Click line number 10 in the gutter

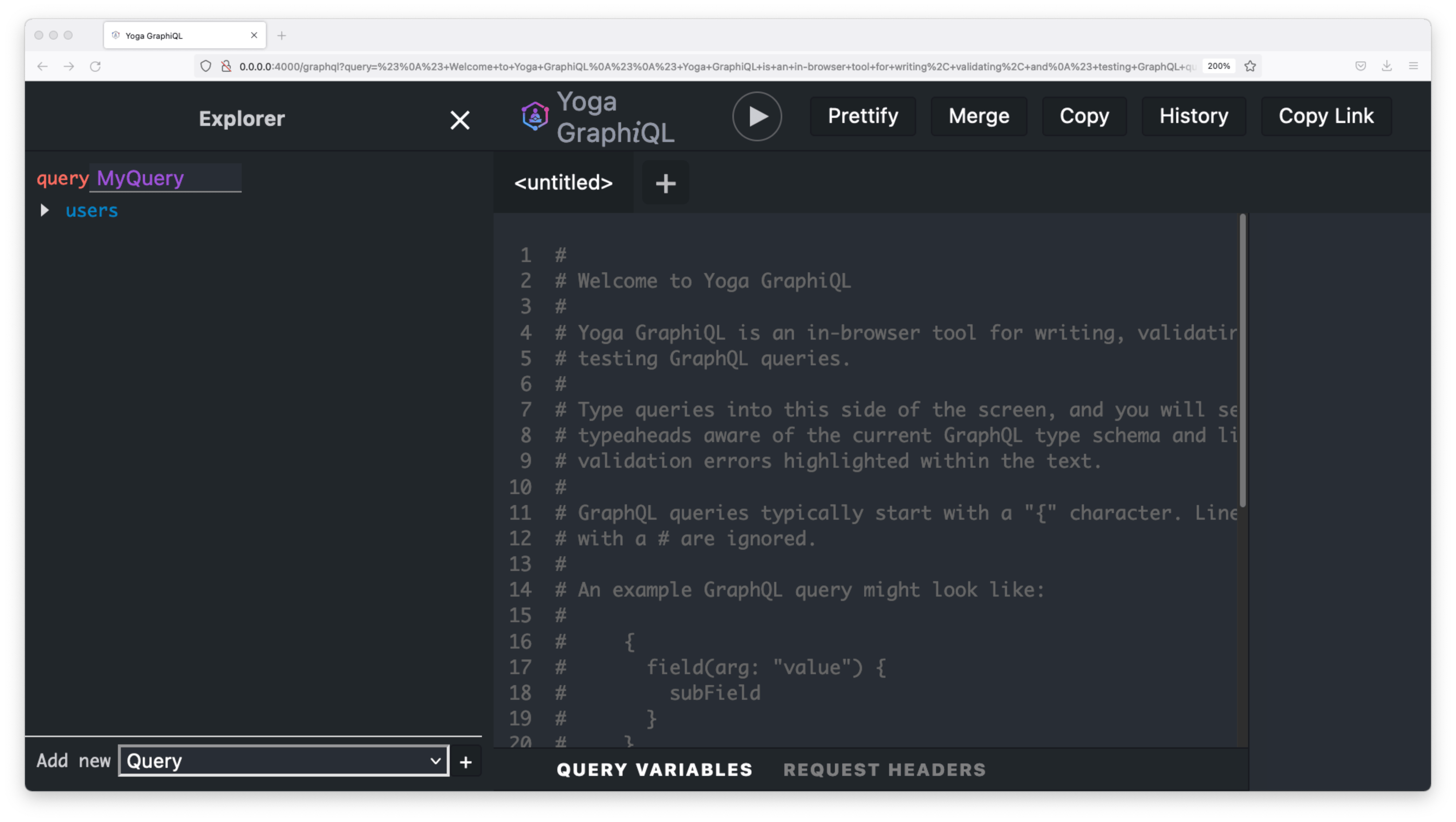[x=520, y=487]
